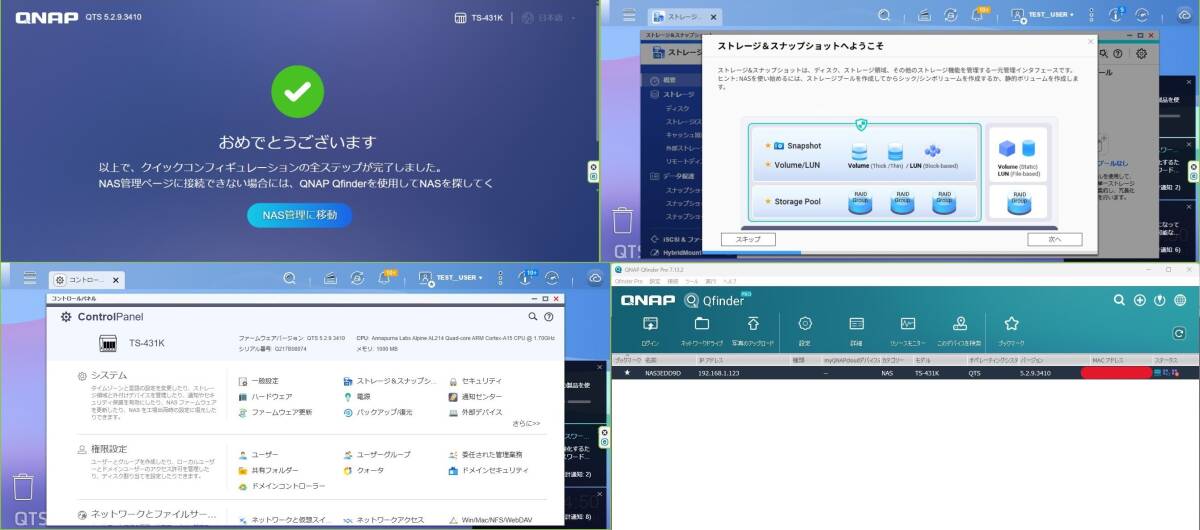Click the NAS管理に移動 button
The height and width of the screenshot is (530, 1200).
click(300, 215)
